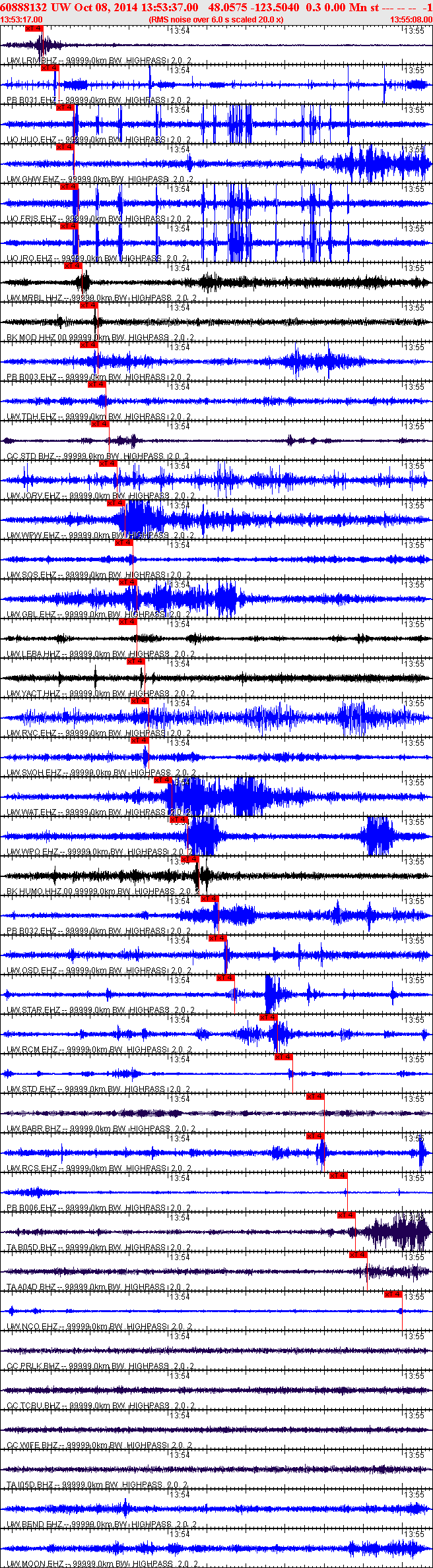Viewport: 433px width, 1568px height.
Task: Click the UW.MOON EHZ station label
Action: tap(34, 1564)
